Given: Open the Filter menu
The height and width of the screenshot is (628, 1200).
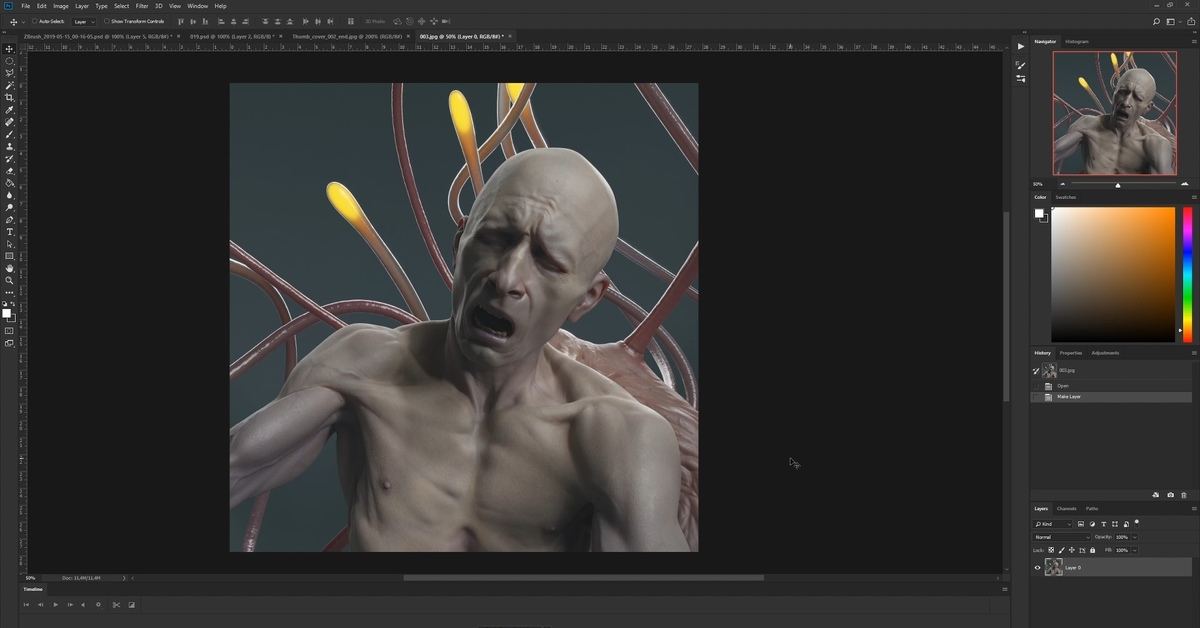Looking at the screenshot, I should point(142,6).
